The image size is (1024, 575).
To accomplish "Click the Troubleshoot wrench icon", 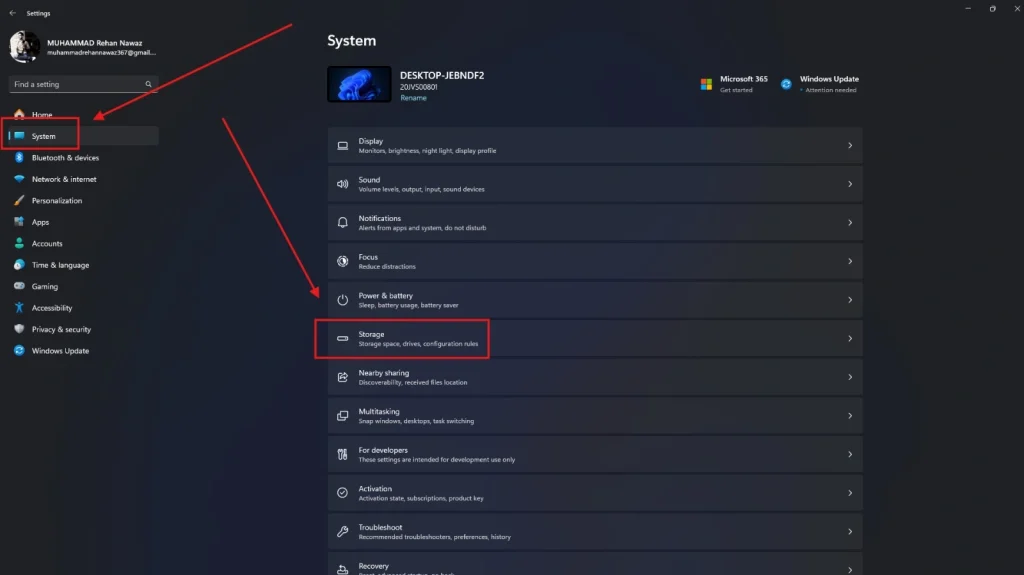I will click(x=342, y=531).
